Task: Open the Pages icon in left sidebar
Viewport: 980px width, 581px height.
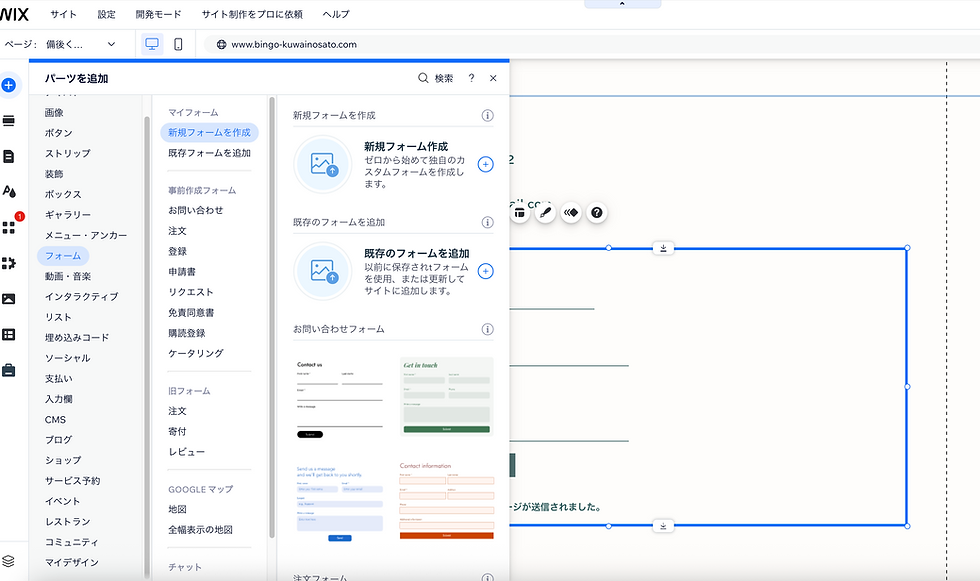Action: [x=9, y=156]
